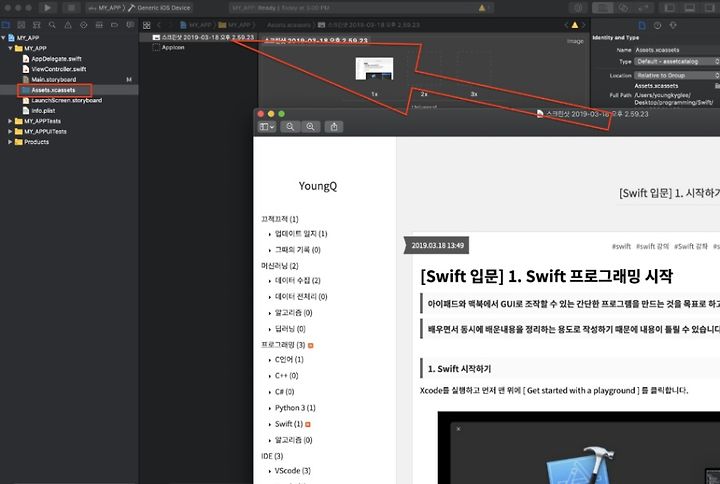Viewport: 720px width, 484px height.
Task: Select Assets.xcassets in the navigator
Action: [53, 90]
